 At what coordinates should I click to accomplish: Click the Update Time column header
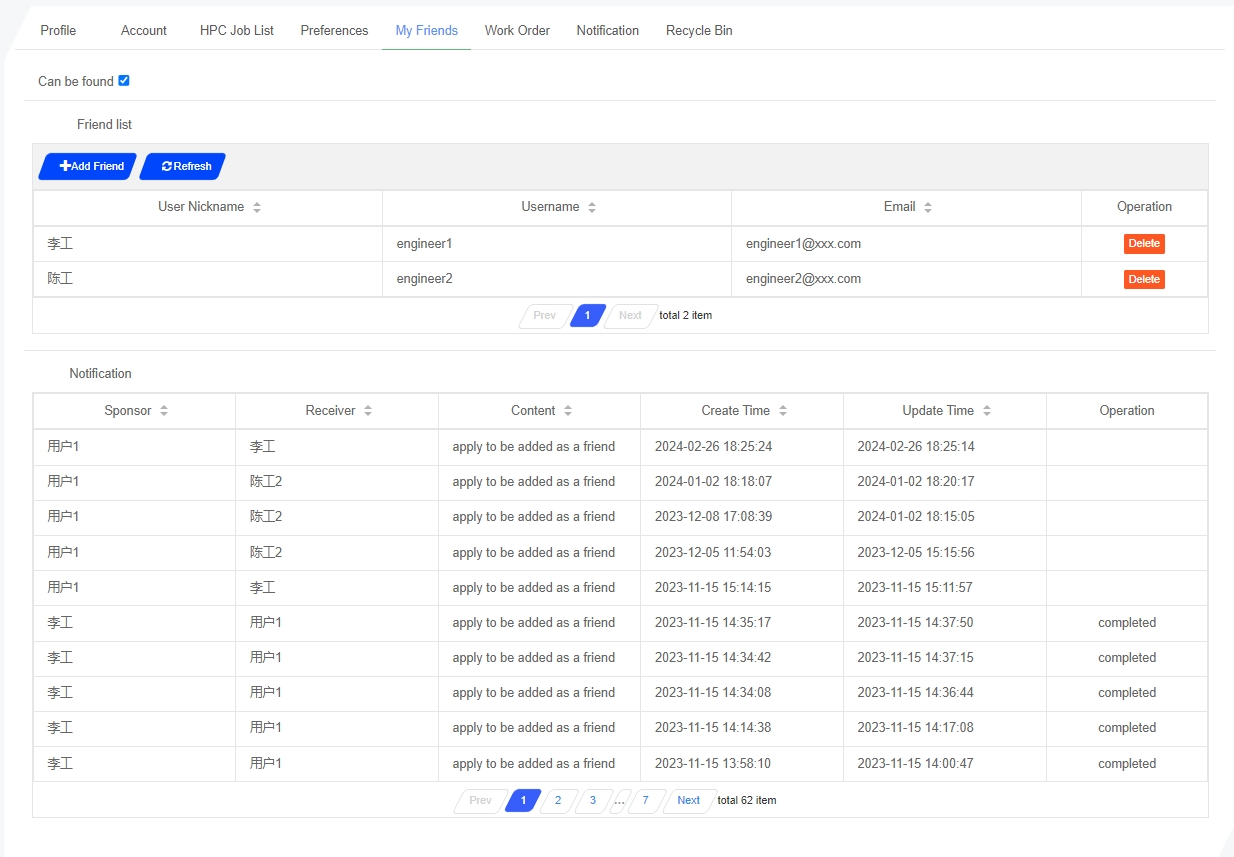coord(945,411)
